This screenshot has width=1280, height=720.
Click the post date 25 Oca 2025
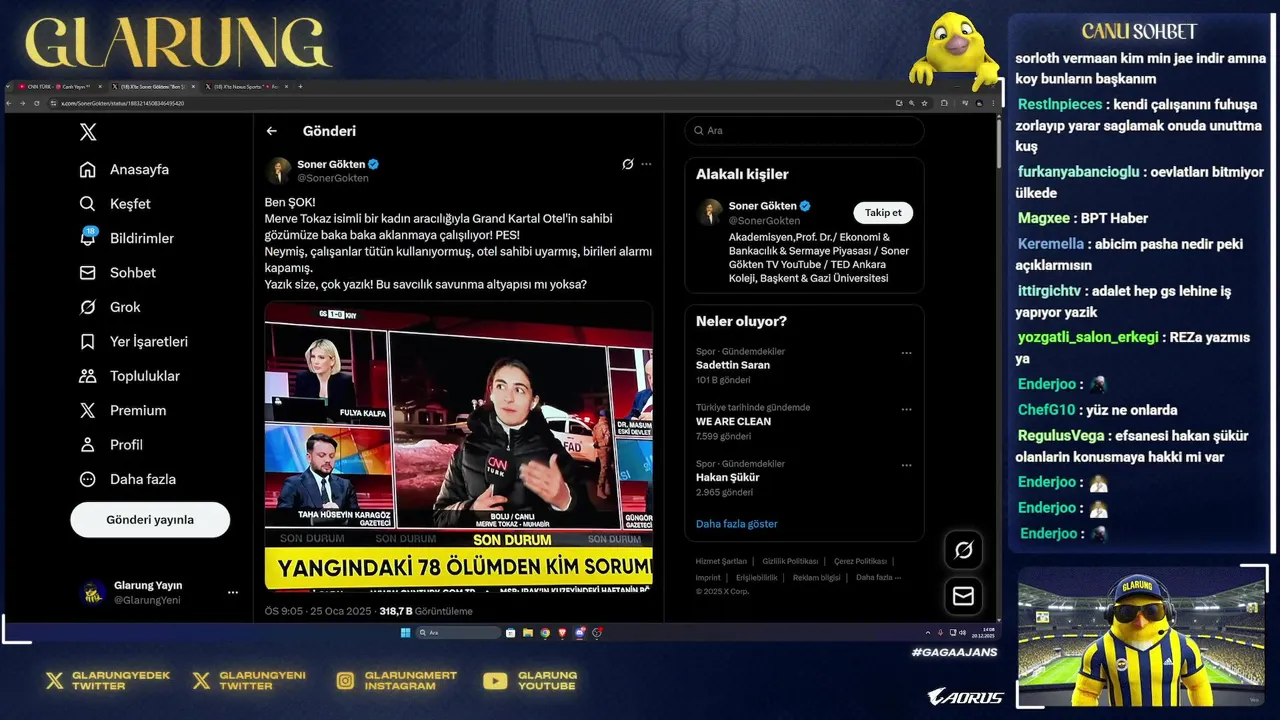coord(340,611)
